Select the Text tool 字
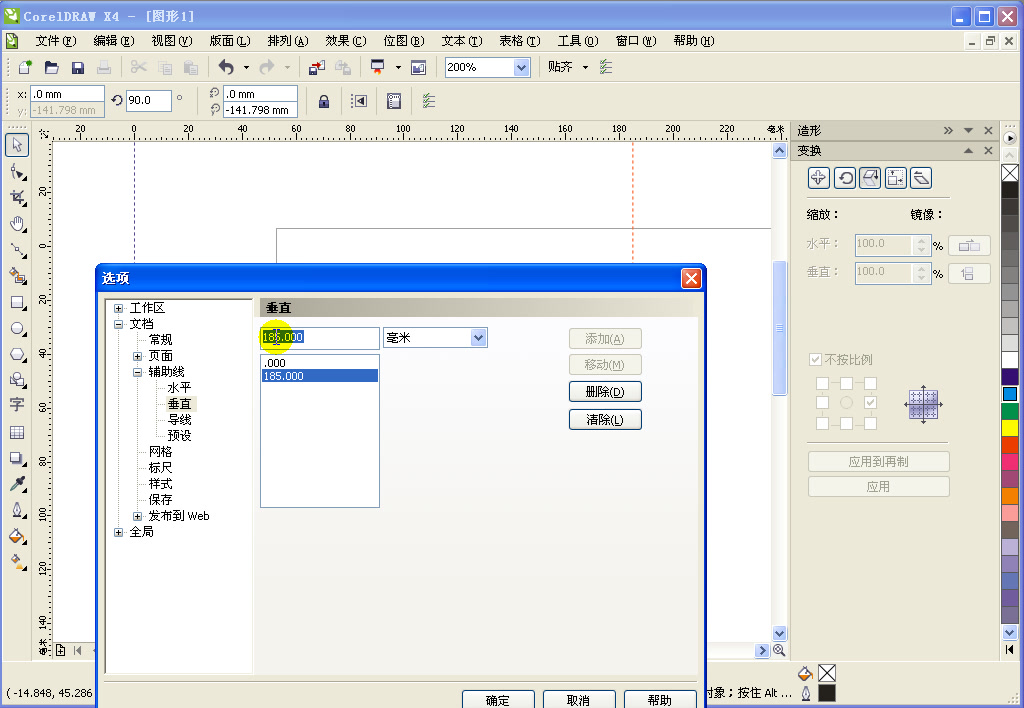Viewport: 1024px width, 708px height. [x=17, y=405]
